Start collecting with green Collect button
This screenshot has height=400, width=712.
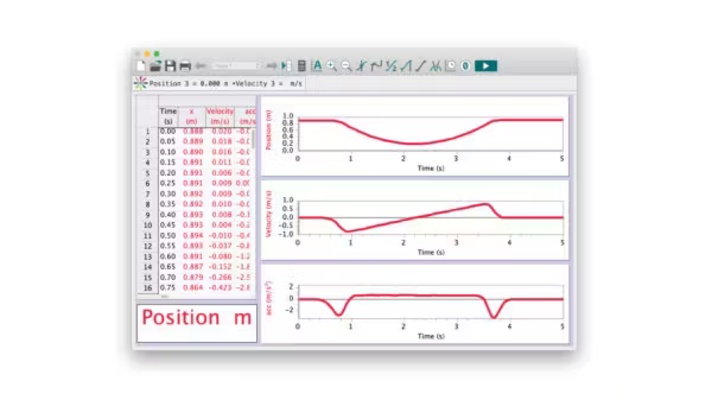click(486, 66)
